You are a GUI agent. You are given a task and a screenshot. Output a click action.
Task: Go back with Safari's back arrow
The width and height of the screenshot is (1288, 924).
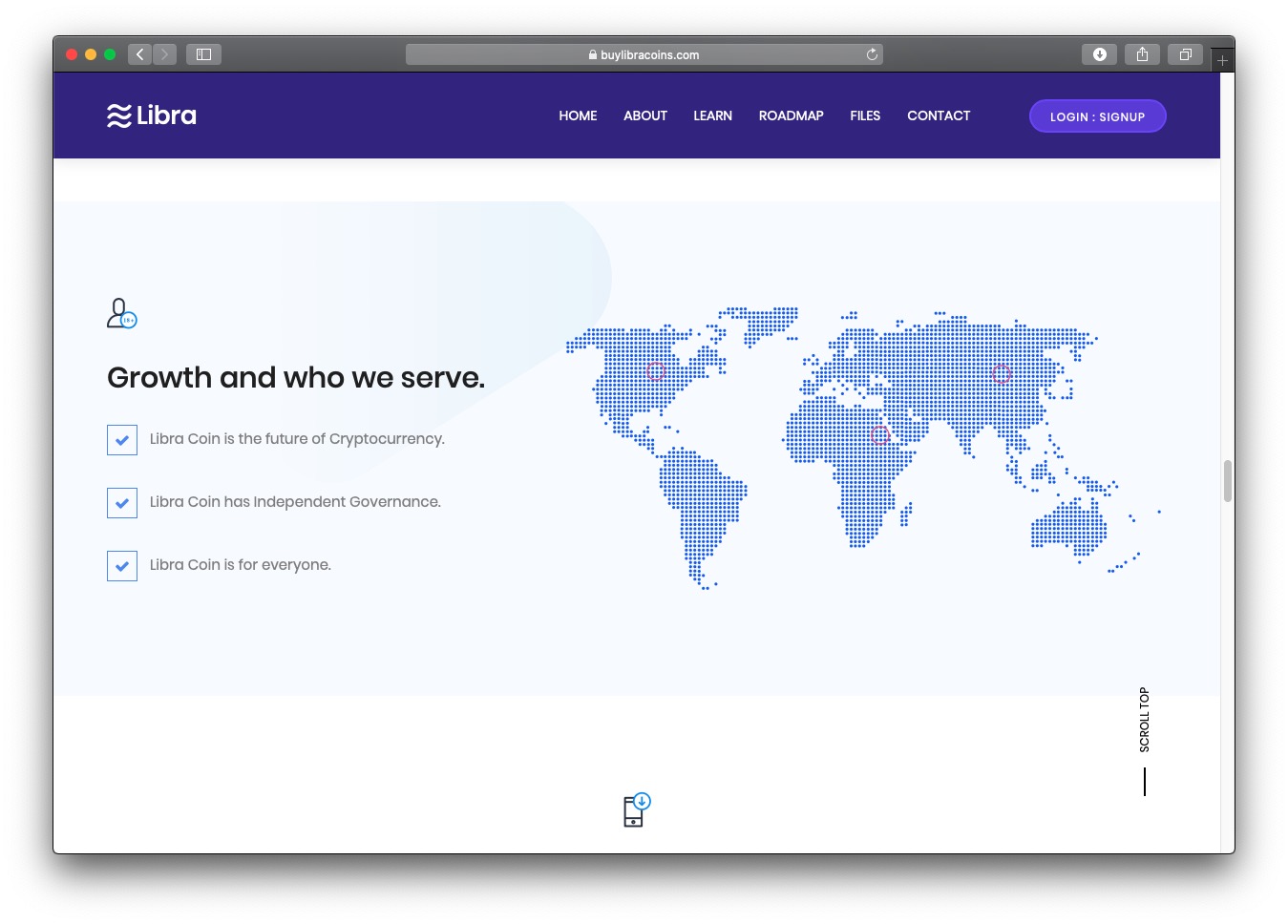pyautogui.click(x=139, y=54)
